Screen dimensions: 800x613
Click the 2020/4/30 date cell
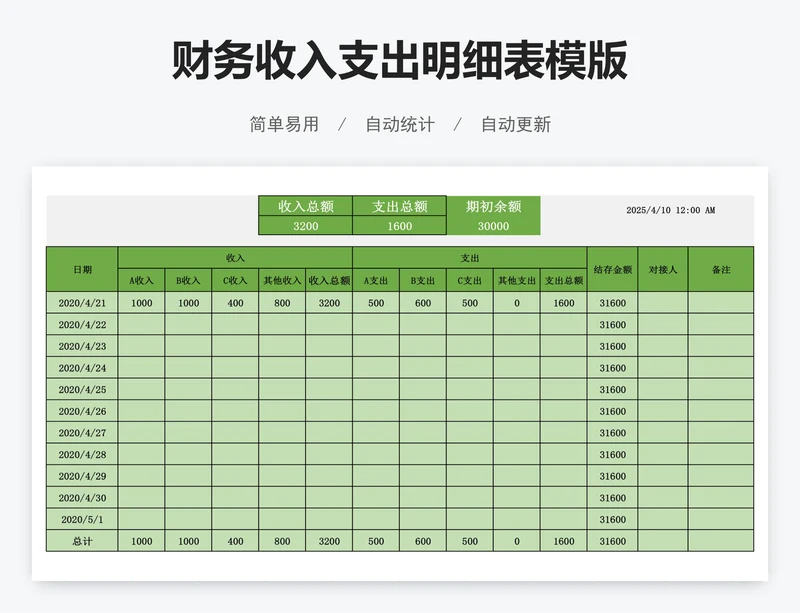tap(82, 498)
